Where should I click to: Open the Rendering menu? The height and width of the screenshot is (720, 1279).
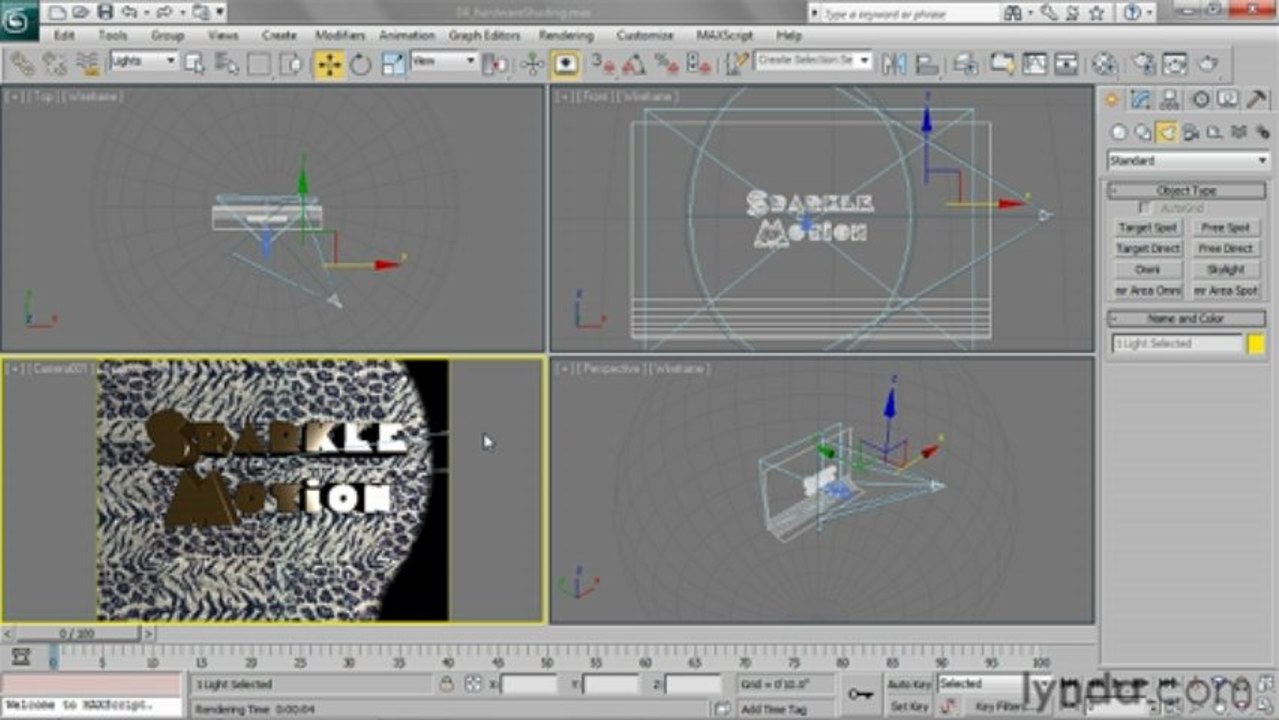(x=566, y=35)
